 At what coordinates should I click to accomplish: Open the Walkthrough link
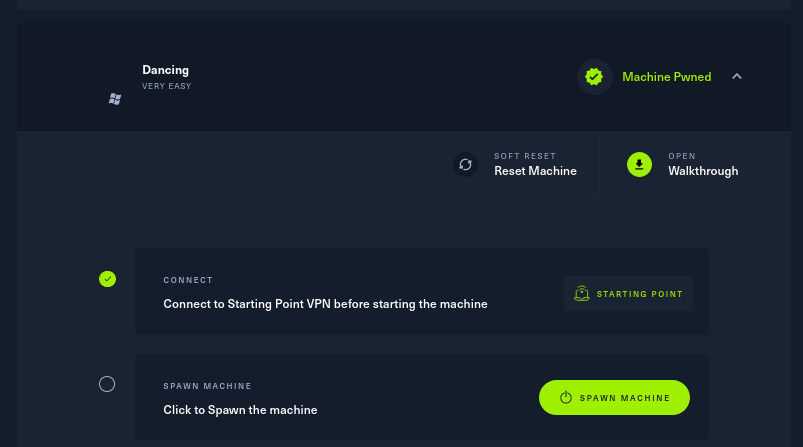pos(703,171)
